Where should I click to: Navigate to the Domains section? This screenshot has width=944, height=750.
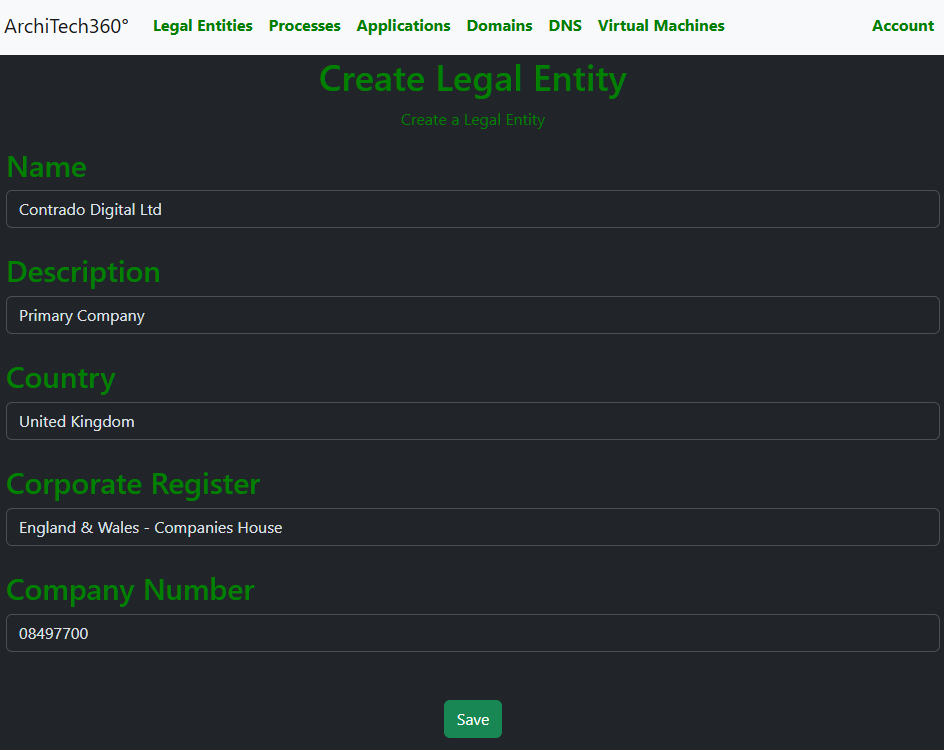(499, 26)
